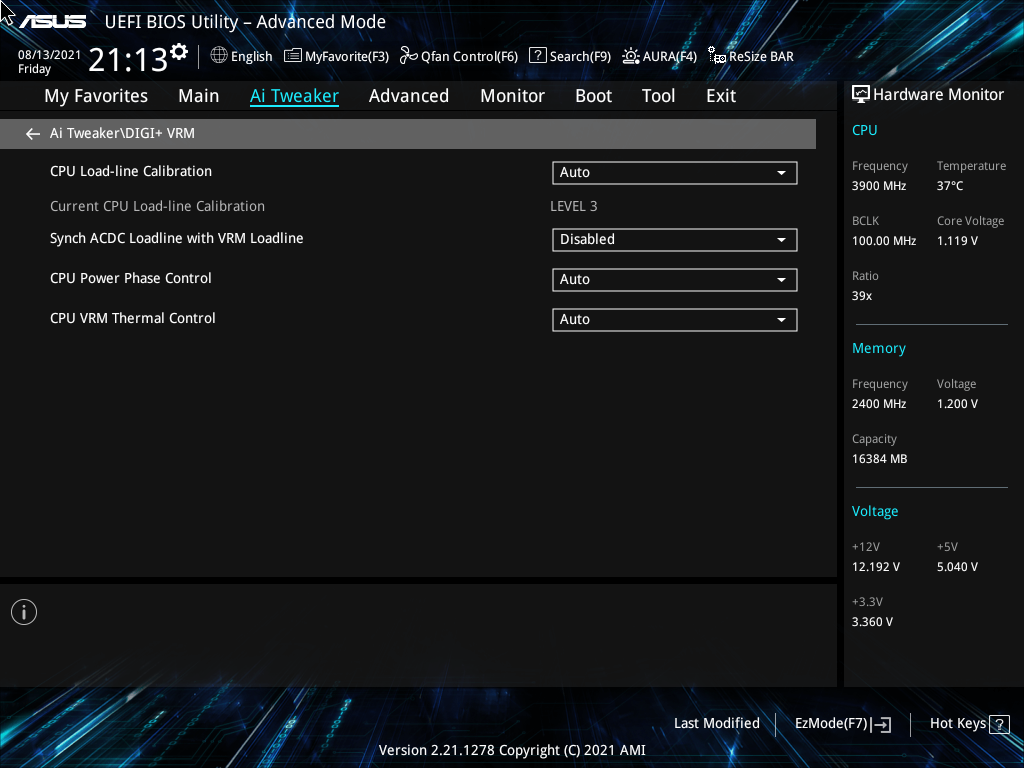Toggle ReSize BAR label

pos(761,57)
